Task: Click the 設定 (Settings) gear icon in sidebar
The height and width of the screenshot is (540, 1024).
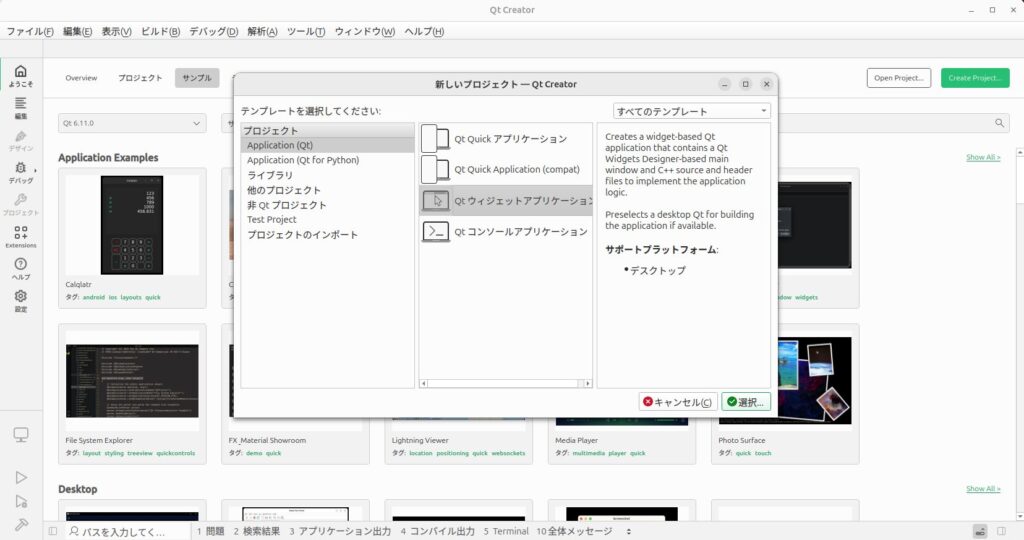Action: [x=21, y=301]
